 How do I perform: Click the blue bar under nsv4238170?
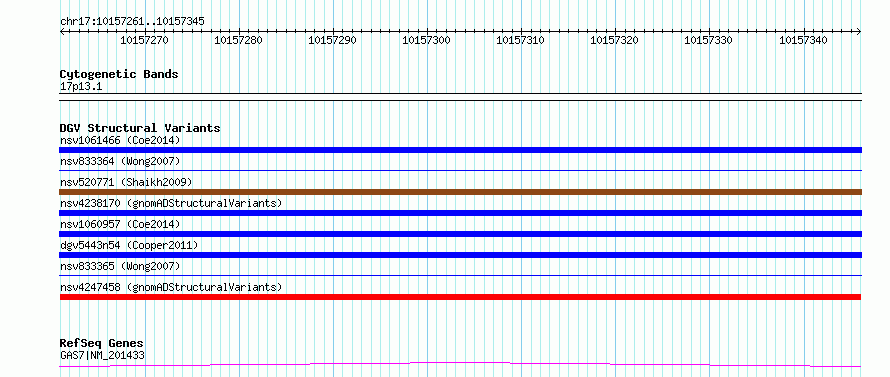(x=460, y=213)
